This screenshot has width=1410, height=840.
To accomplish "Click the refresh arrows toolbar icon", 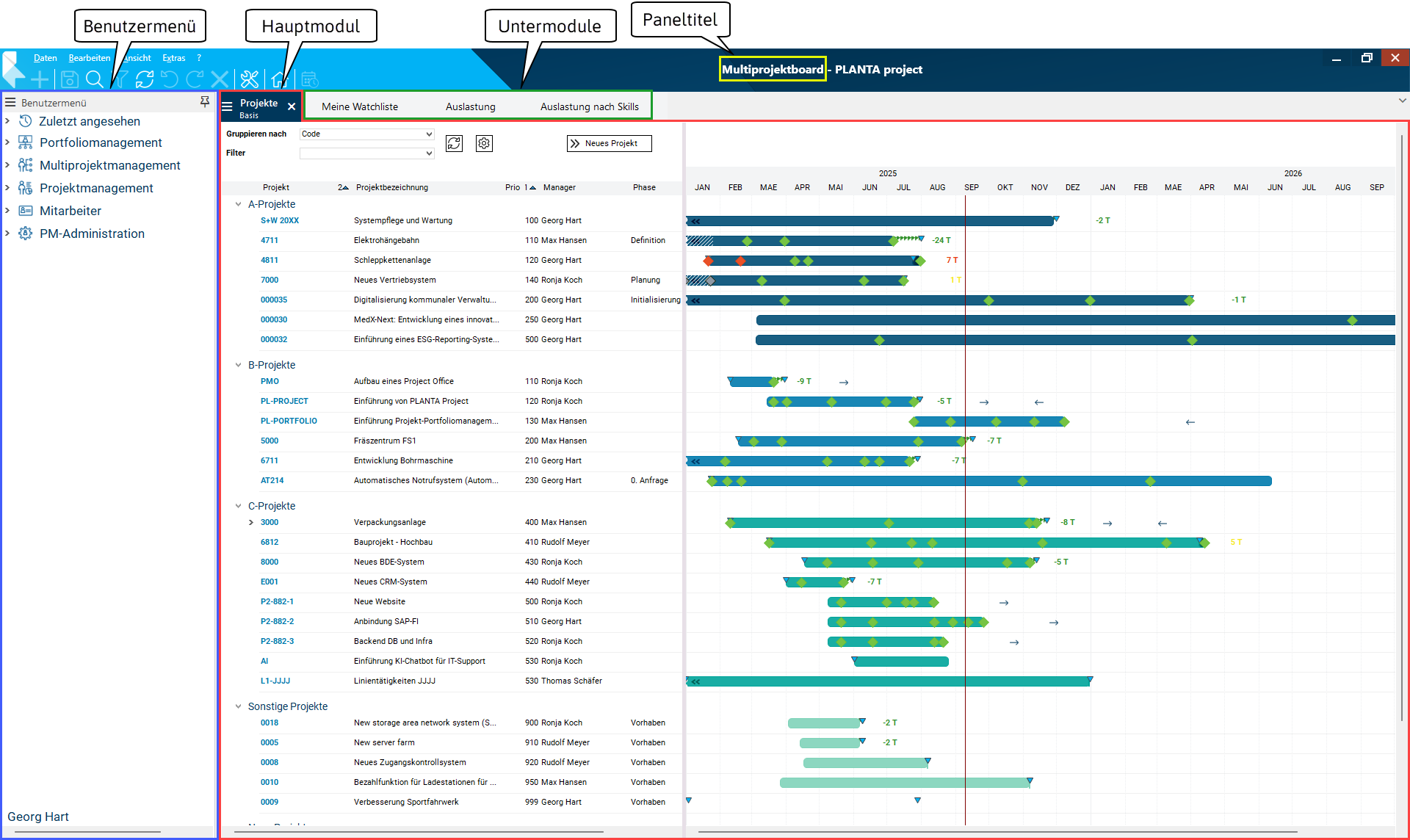I will (145, 79).
